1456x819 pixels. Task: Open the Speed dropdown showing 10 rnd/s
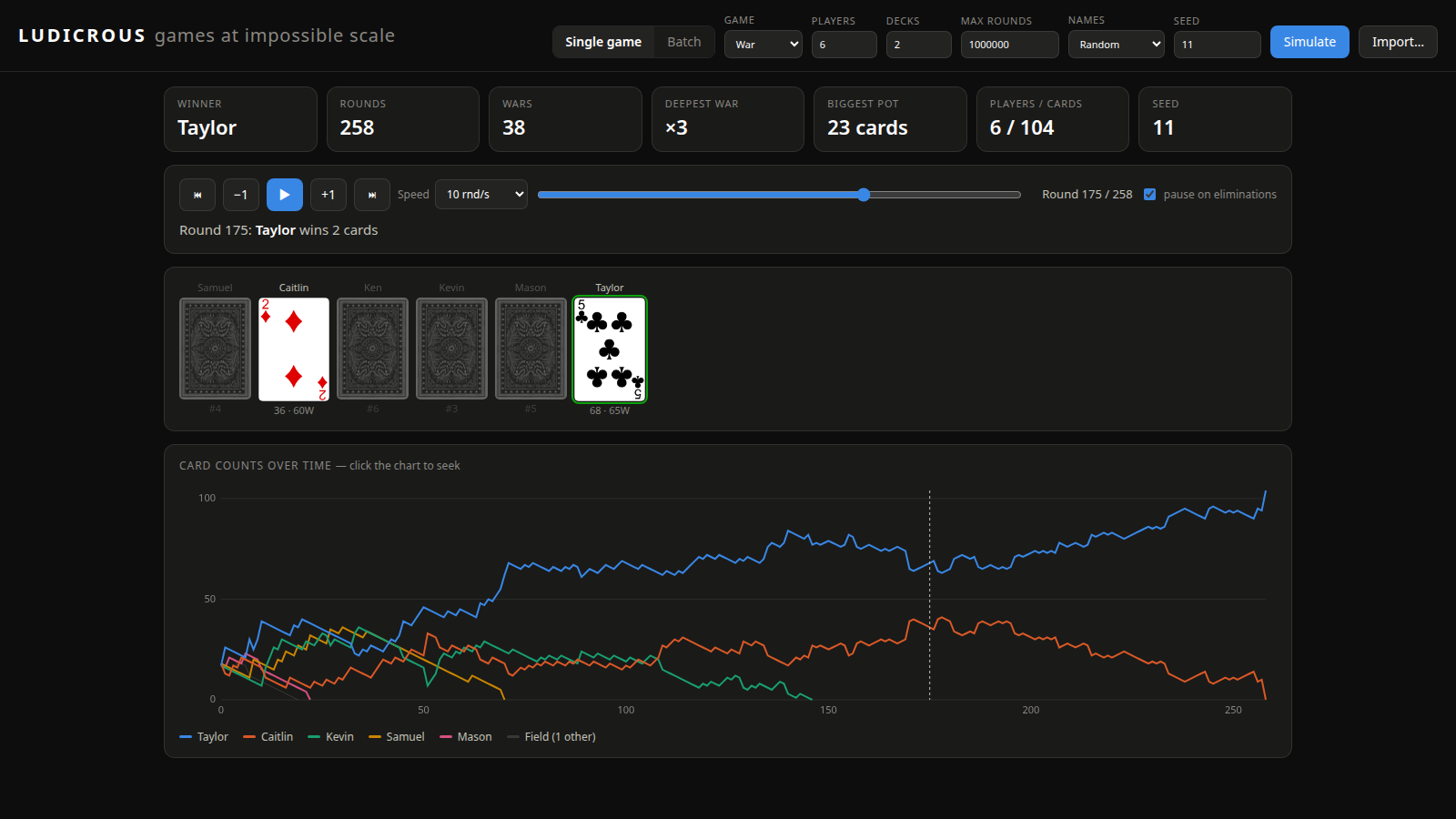point(481,195)
